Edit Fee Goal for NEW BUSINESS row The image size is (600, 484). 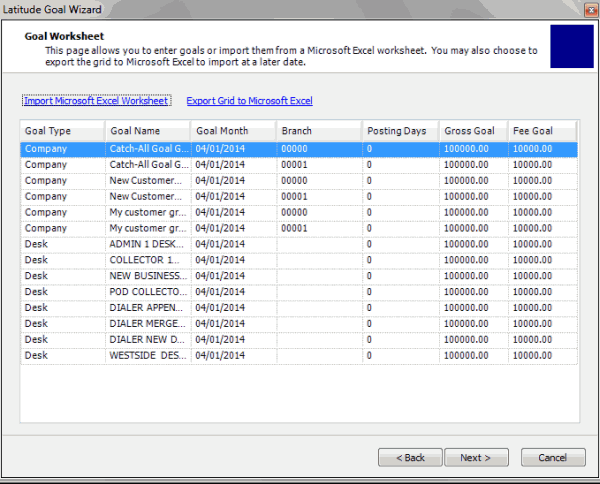pos(542,276)
